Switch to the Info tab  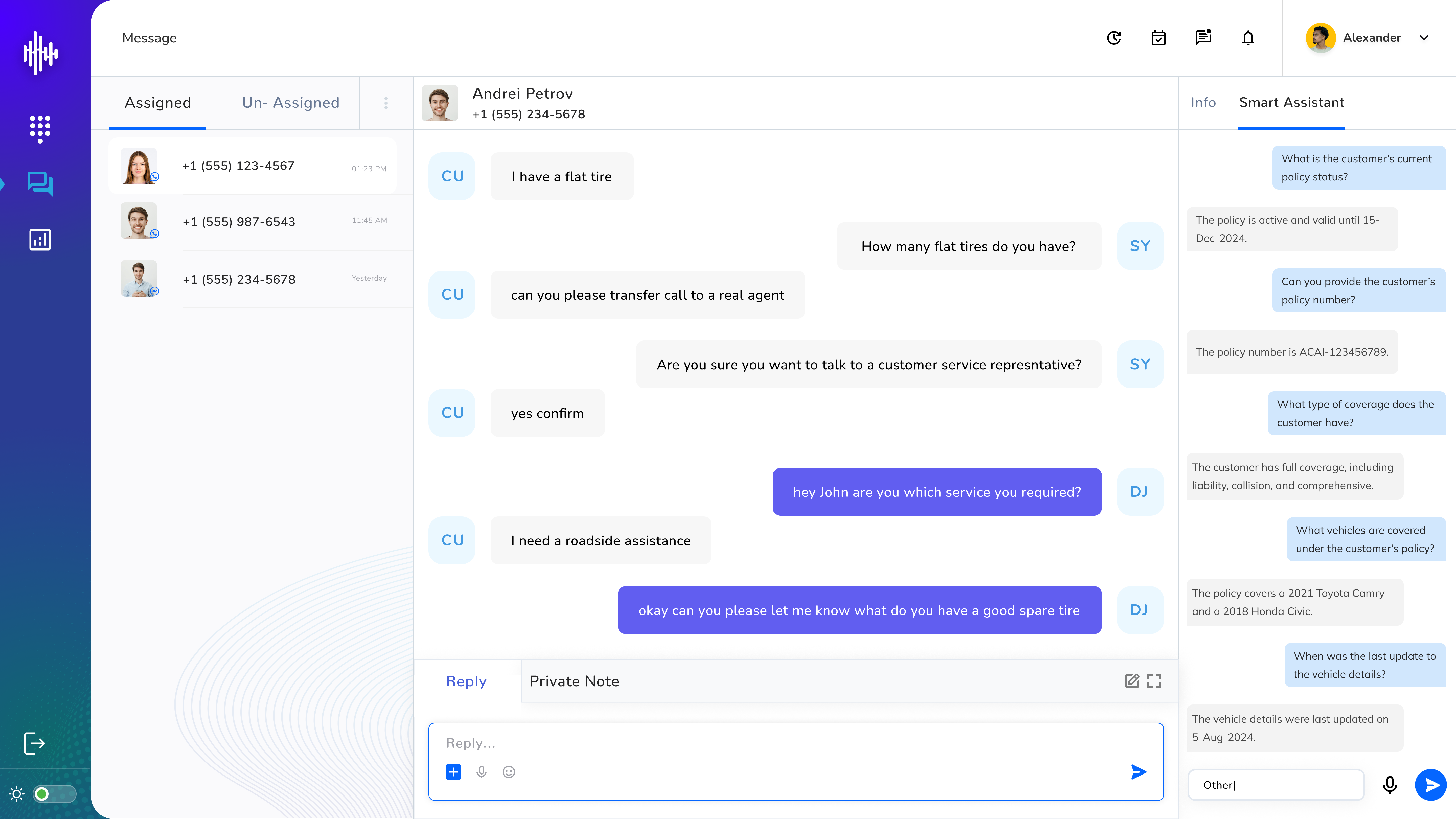tap(1203, 102)
